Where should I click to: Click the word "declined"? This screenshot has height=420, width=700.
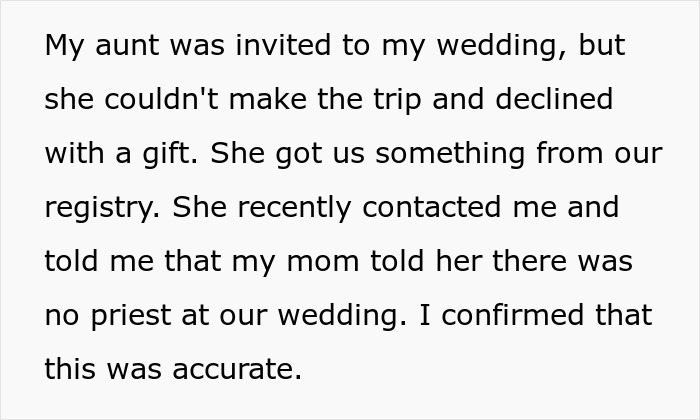pyautogui.click(x=558, y=100)
